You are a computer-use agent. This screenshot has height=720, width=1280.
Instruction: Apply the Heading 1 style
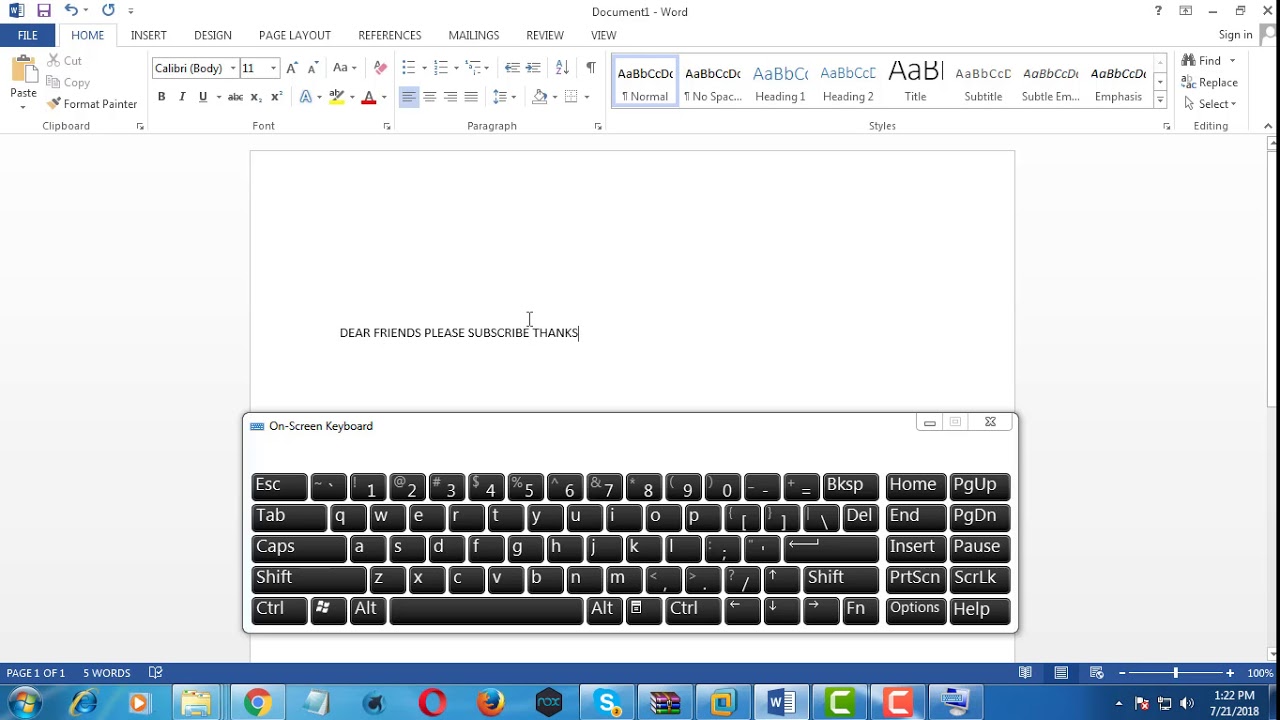coord(780,81)
